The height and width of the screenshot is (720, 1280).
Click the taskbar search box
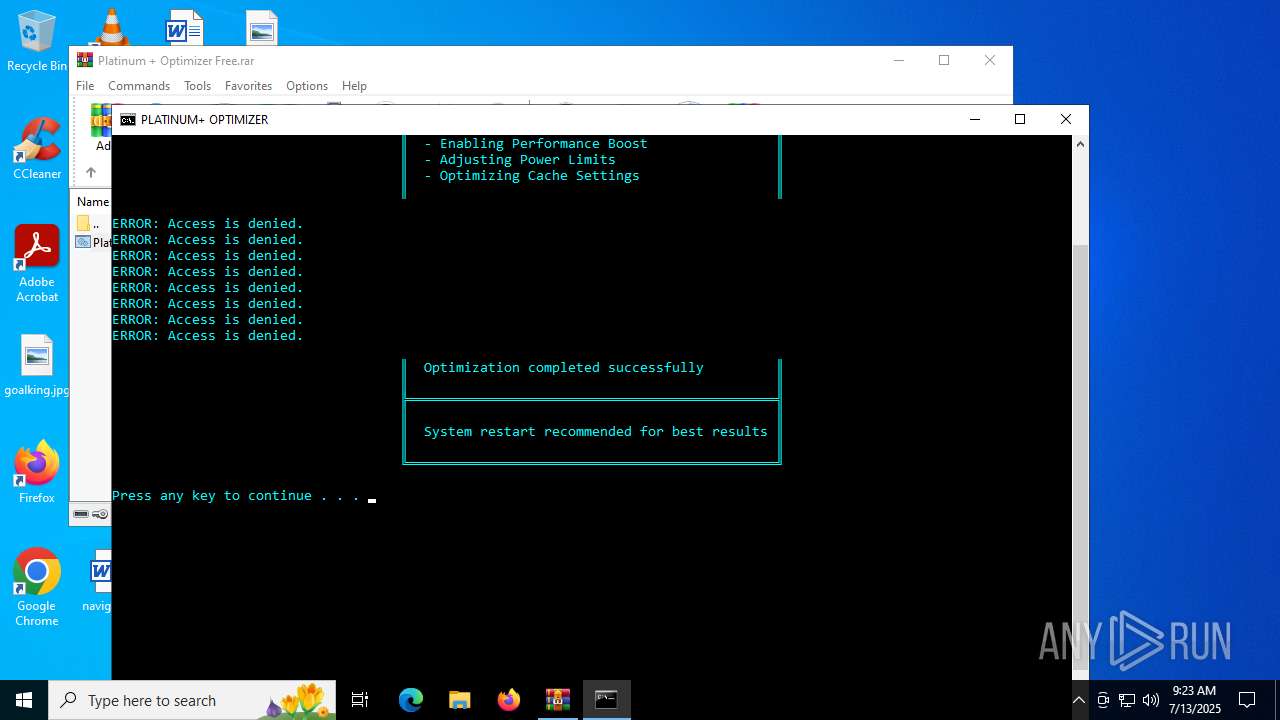click(x=192, y=700)
